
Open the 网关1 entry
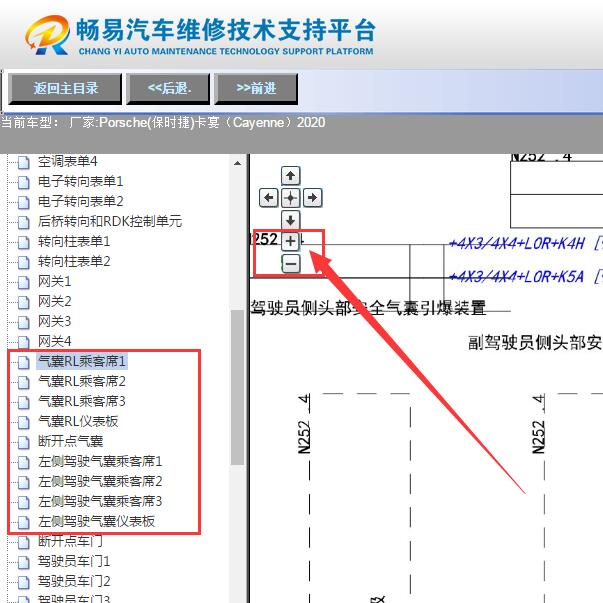click(54, 282)
